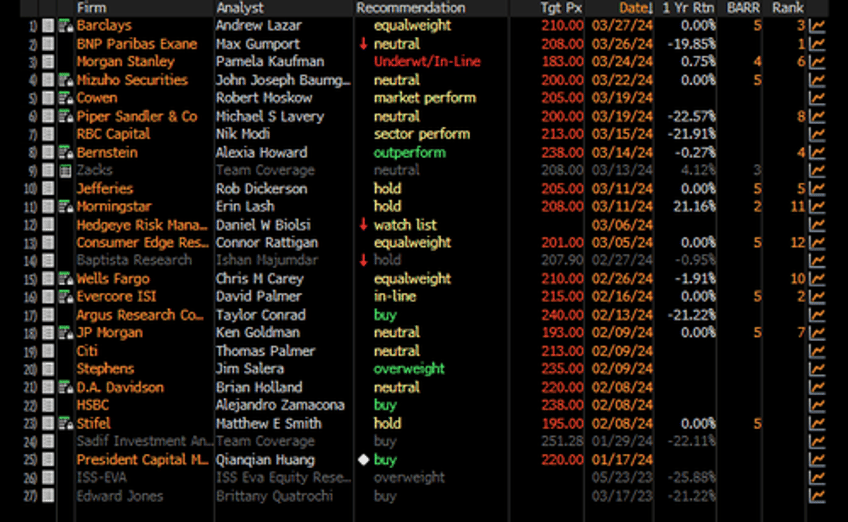Sort by the Date column header
The height and width of the screenshot is (522, 848).
pyautogui.click(x=636, y=8)
